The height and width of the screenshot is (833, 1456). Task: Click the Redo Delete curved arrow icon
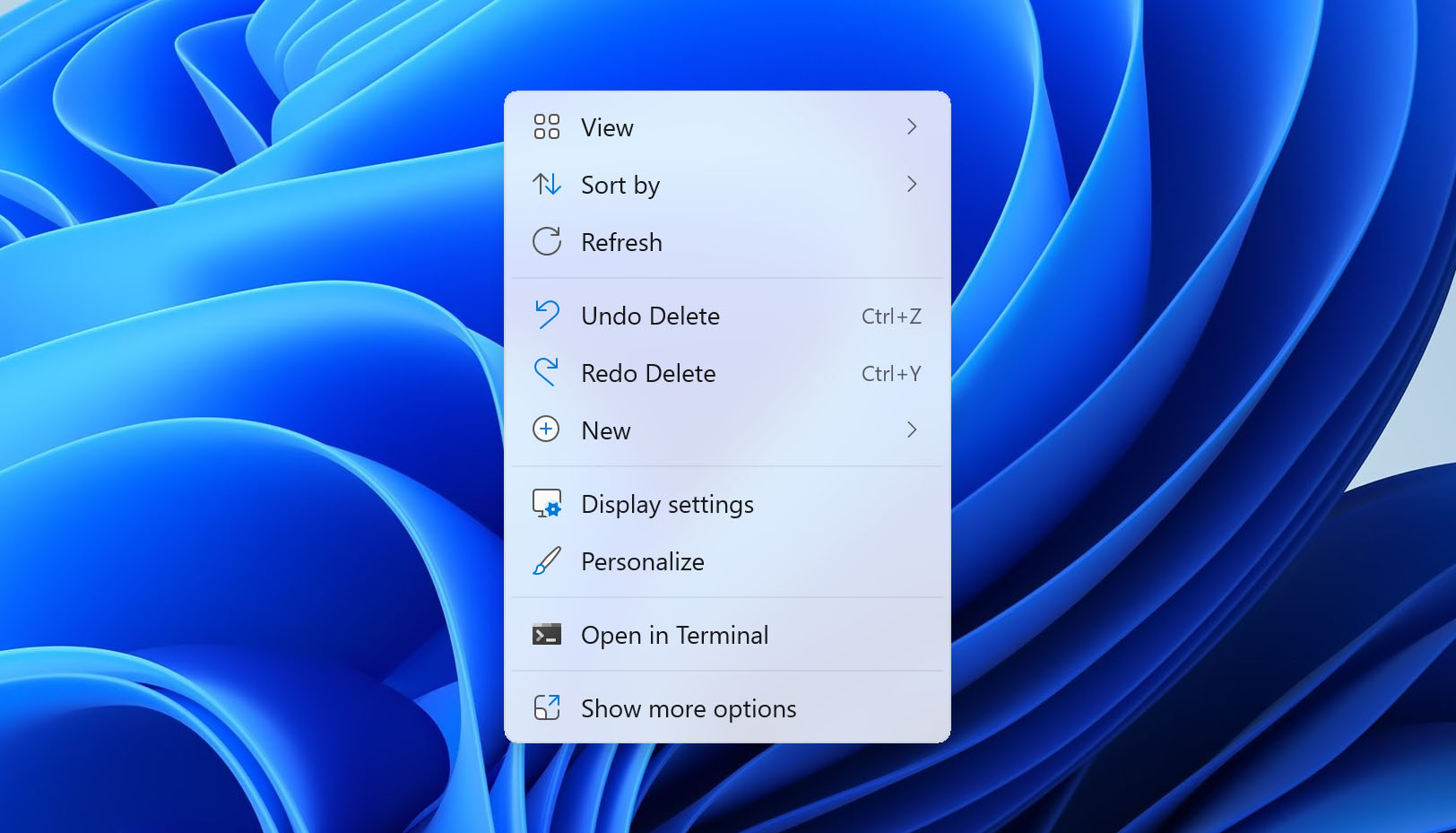(x=546, y=372)
